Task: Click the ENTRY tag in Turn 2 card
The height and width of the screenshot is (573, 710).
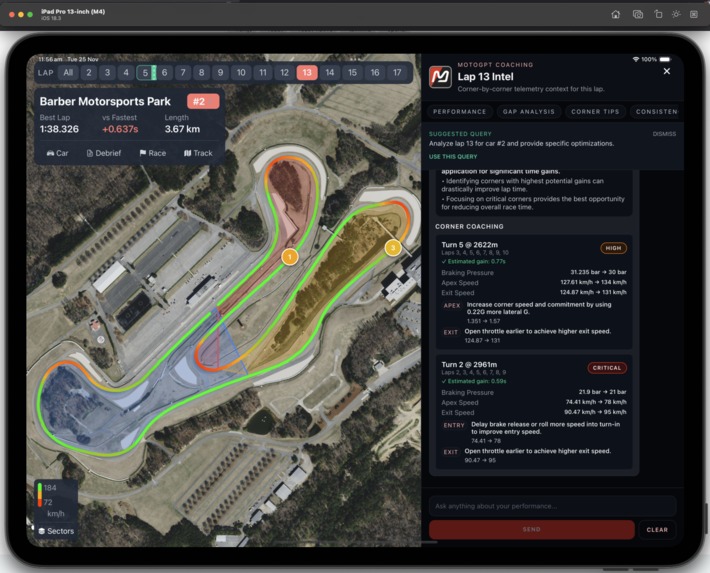Action: click(454, 425)
